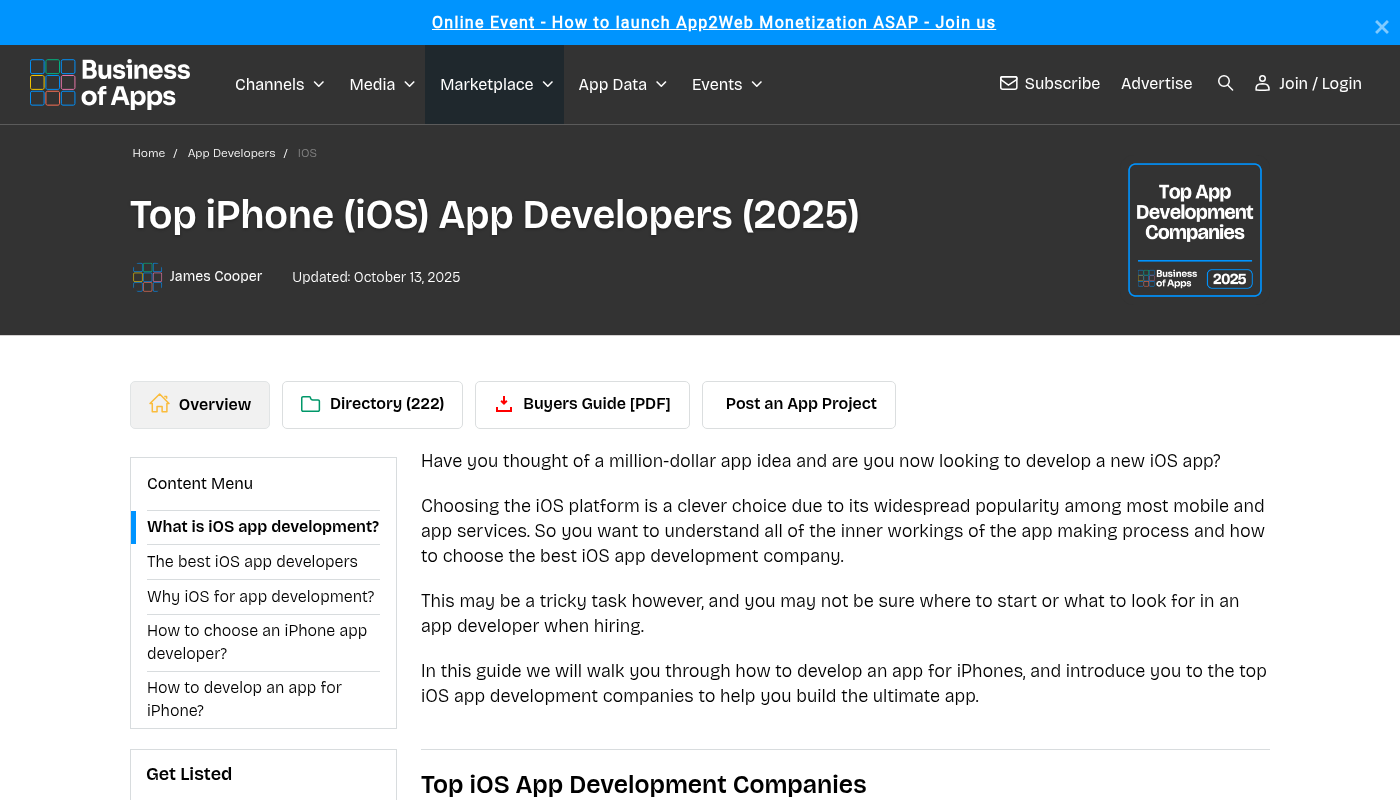Click the Join / Login user icon

tap(1263, 83)
